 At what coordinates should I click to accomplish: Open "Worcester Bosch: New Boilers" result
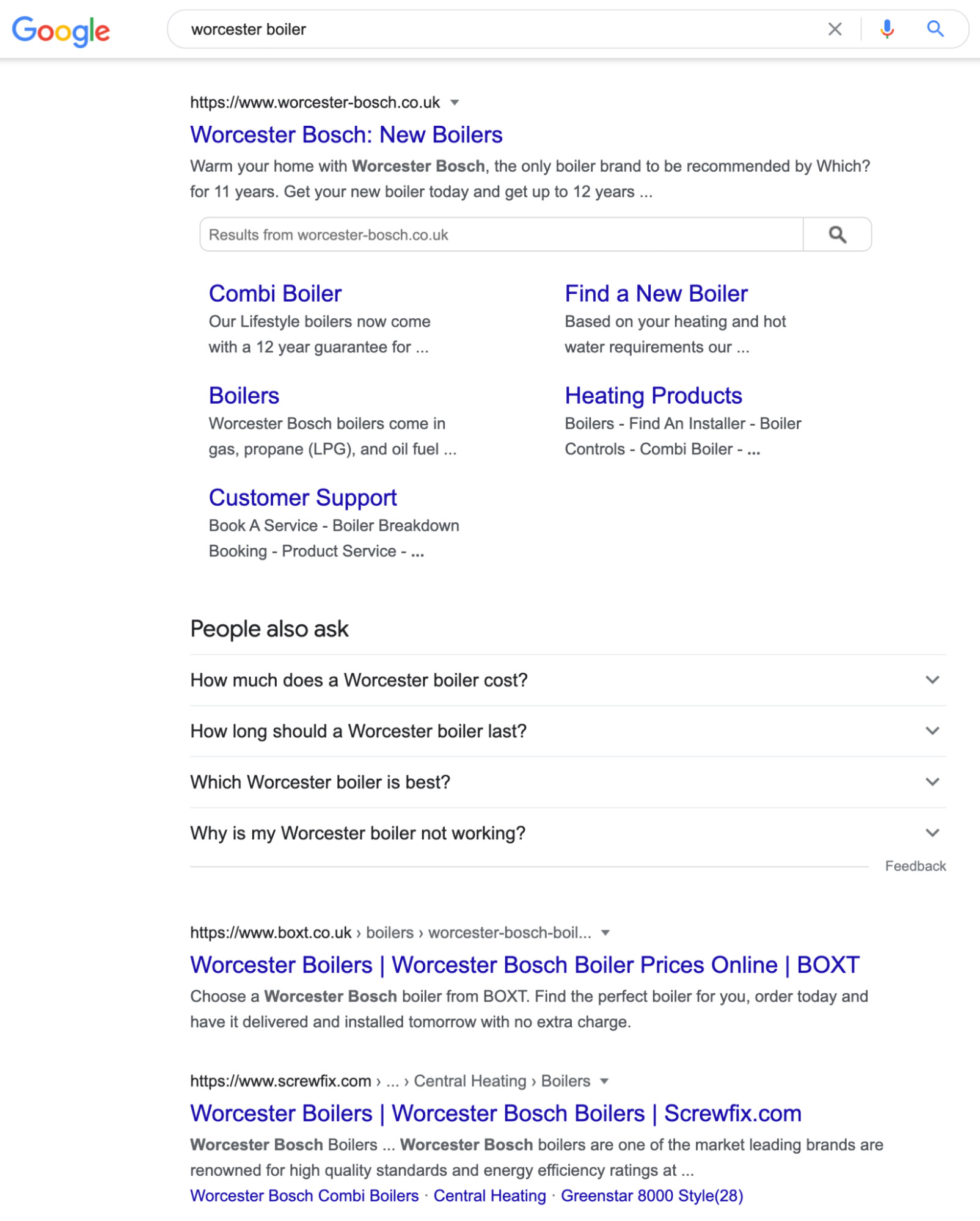click(346, 135)
